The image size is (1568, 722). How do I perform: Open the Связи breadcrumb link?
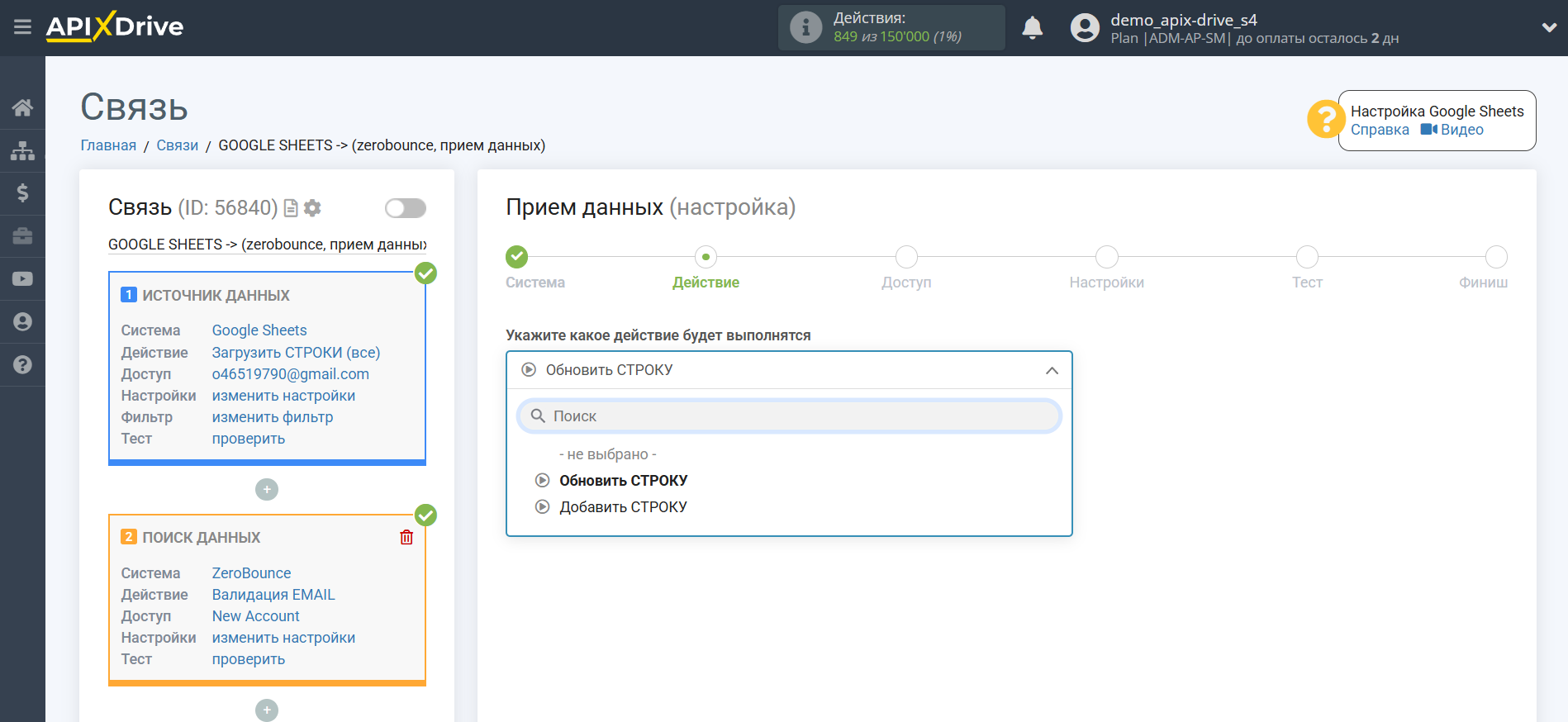click(177, 145)
